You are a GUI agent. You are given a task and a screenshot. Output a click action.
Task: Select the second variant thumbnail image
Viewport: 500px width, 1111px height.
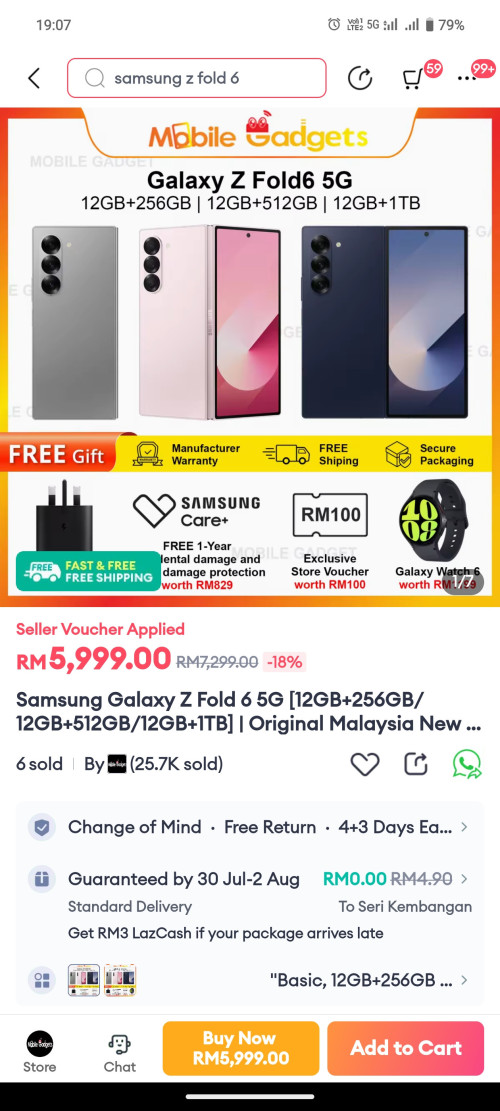[120, 981]
